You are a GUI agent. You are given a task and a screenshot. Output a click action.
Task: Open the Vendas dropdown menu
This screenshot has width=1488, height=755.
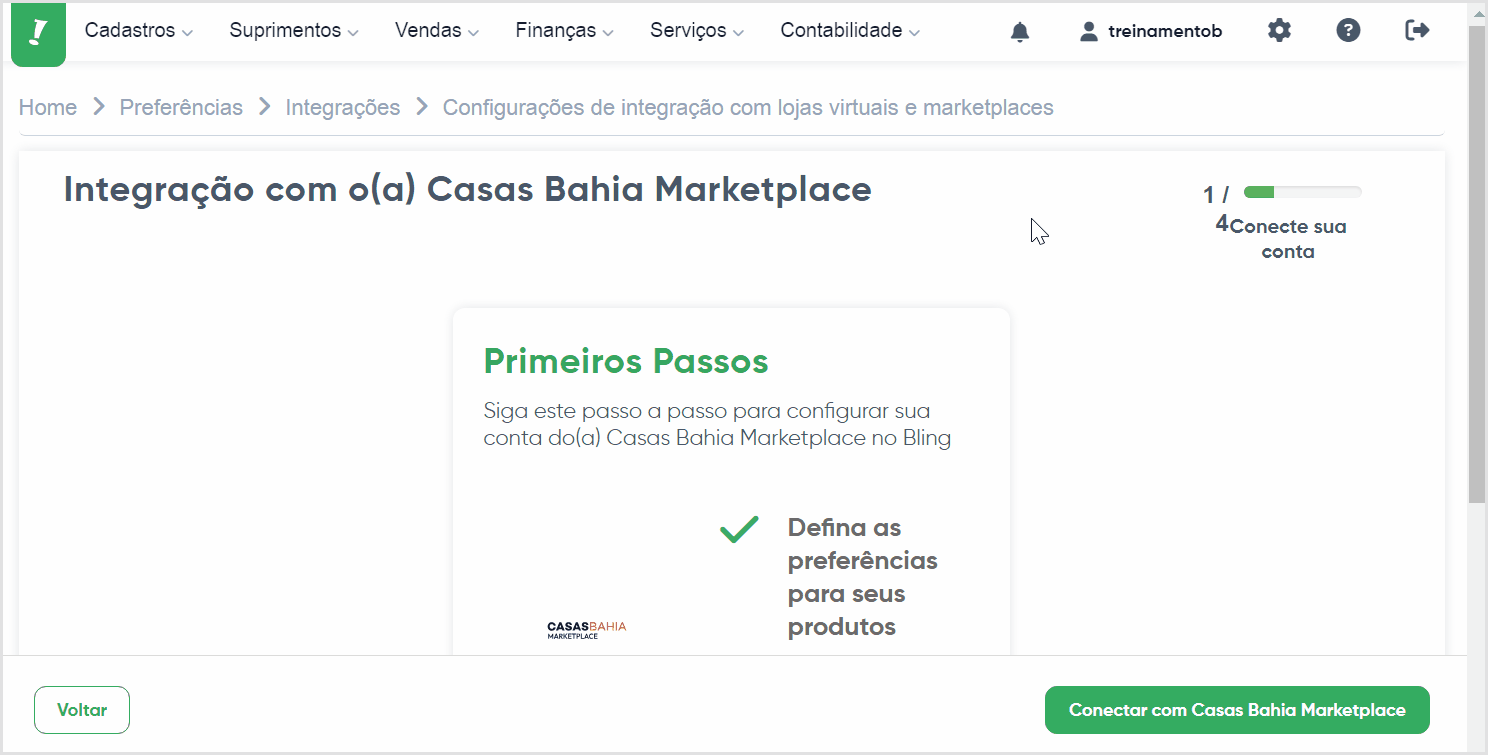point(437,31)
